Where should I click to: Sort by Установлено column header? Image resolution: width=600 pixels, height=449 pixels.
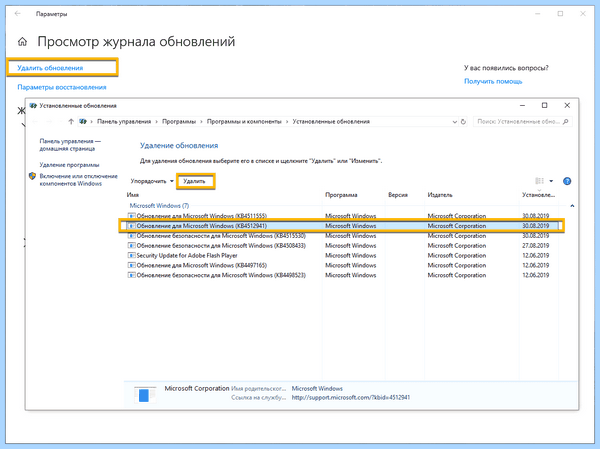point(538,195)
